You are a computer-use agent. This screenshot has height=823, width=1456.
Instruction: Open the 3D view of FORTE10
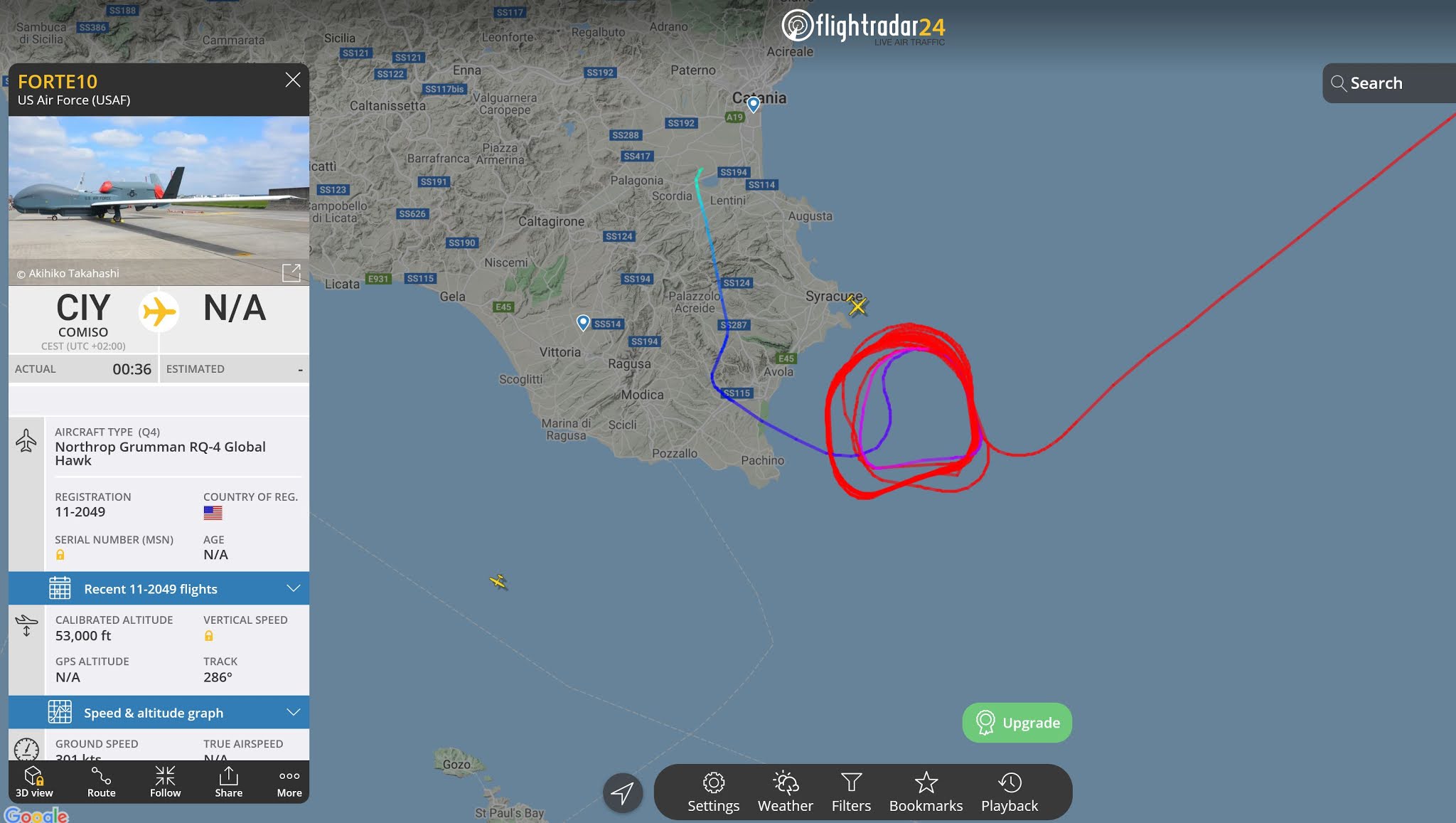click(34, 782)
